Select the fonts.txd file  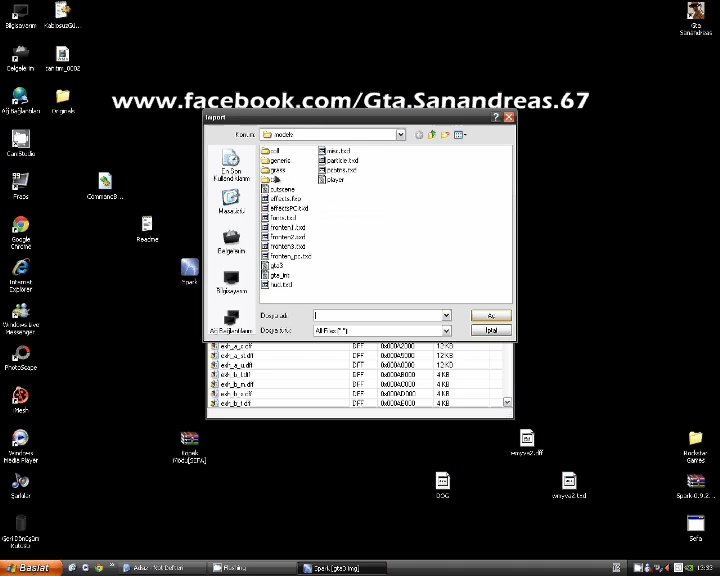pyautogui.click(x=279, y=218)
